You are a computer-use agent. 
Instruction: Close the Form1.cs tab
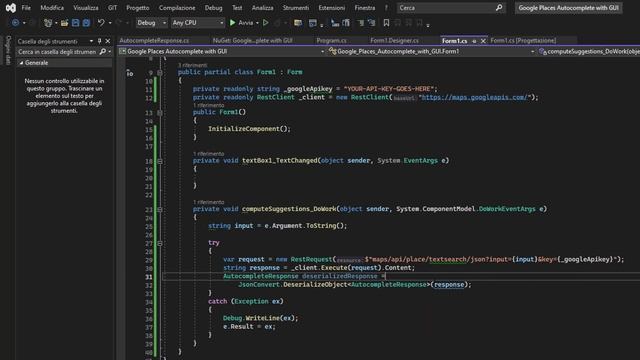click(483, 41)
